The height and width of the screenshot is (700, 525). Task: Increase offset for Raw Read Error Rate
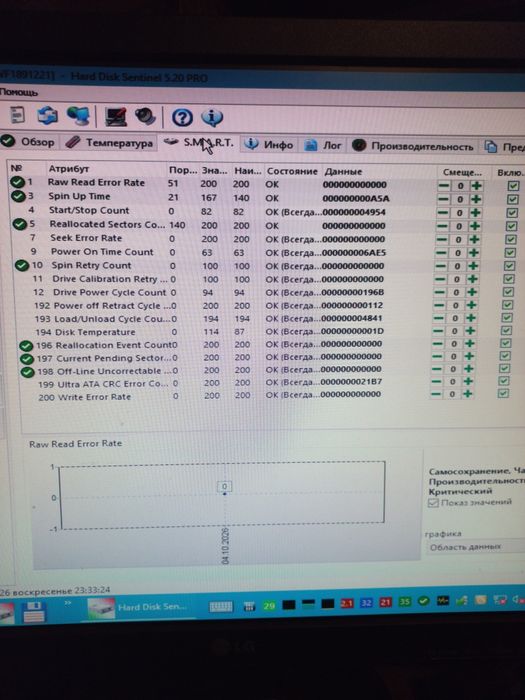(x=476, y=186)
